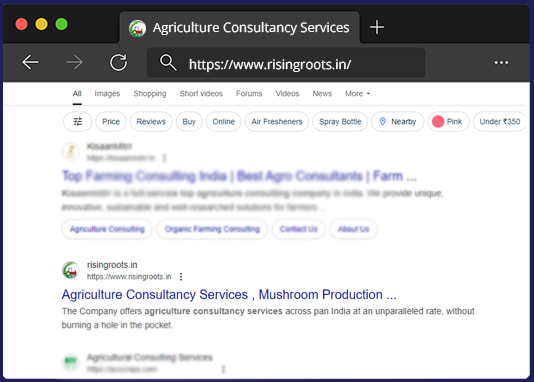
Task: Select the Agriculture Consultancy Services browser tab
Action: (239, 28)
